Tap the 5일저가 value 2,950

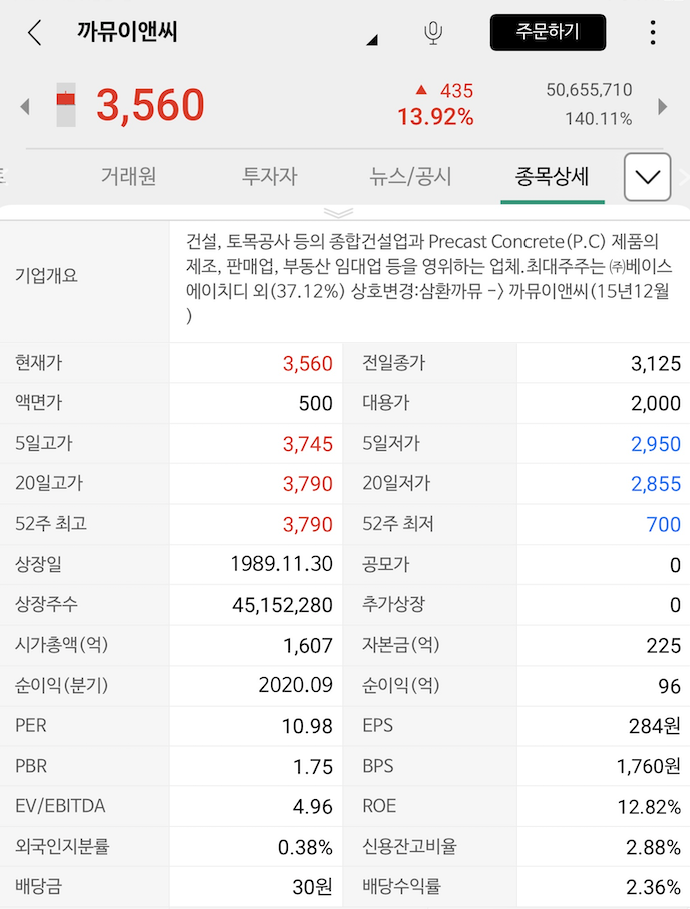coord(656,444)
